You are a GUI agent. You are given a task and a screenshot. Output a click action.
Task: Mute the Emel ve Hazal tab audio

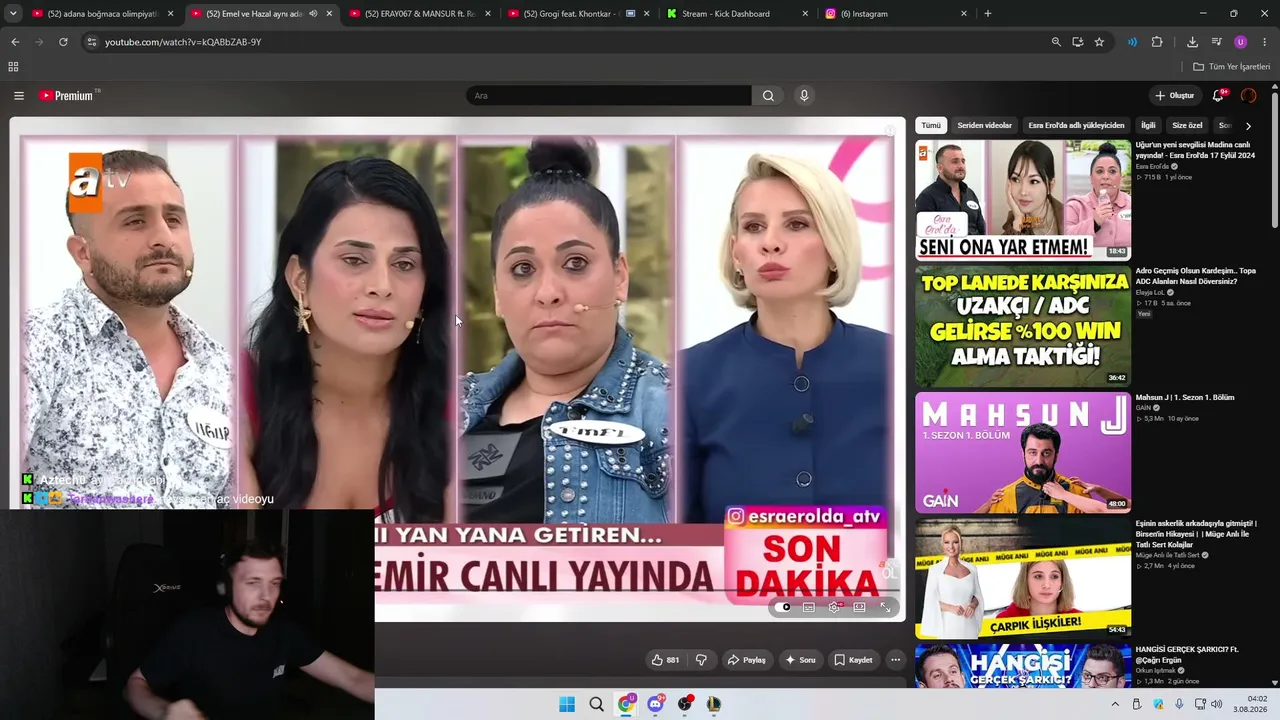[x=313, y=14]
